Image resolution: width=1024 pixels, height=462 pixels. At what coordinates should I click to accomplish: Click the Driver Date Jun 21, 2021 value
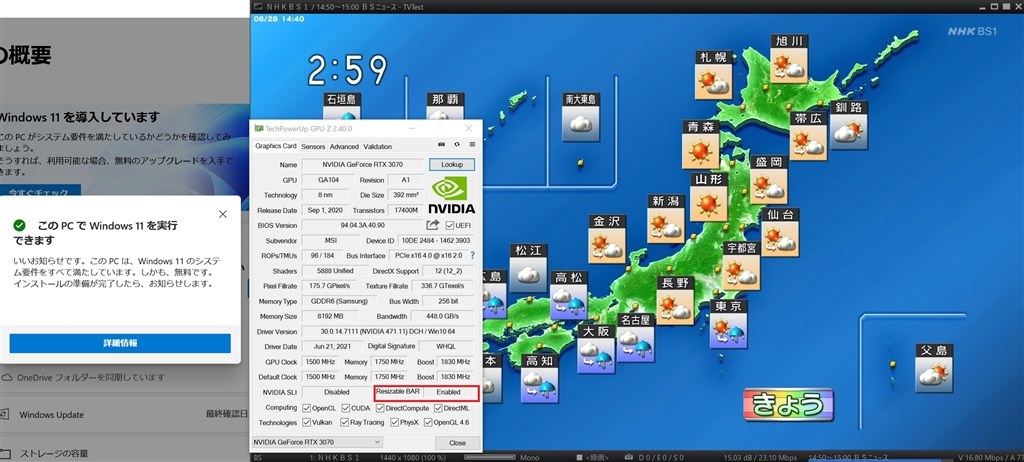[332, 346]
